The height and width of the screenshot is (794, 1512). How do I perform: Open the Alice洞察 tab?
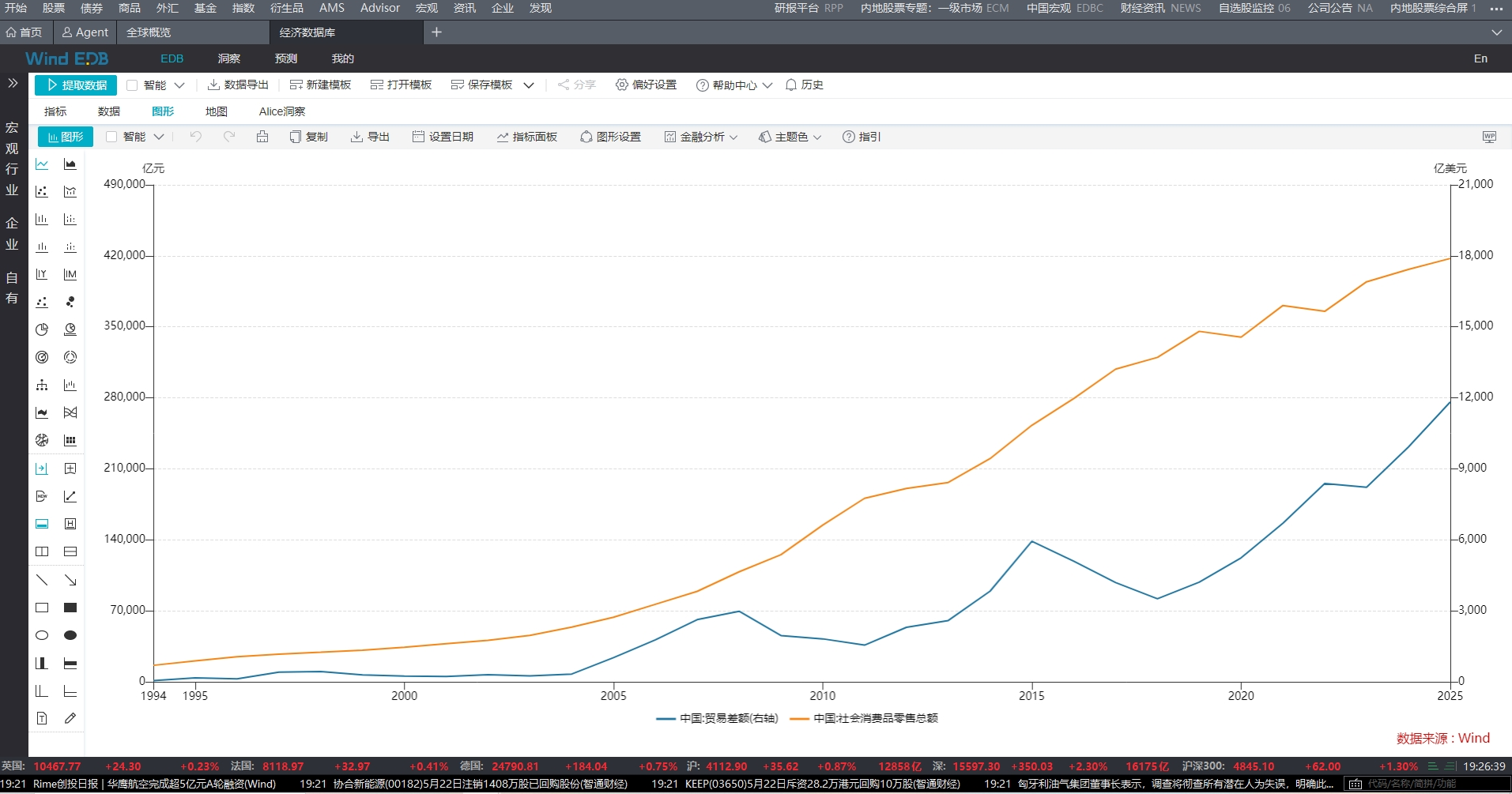pyautogui.click(x=282, y=111)
